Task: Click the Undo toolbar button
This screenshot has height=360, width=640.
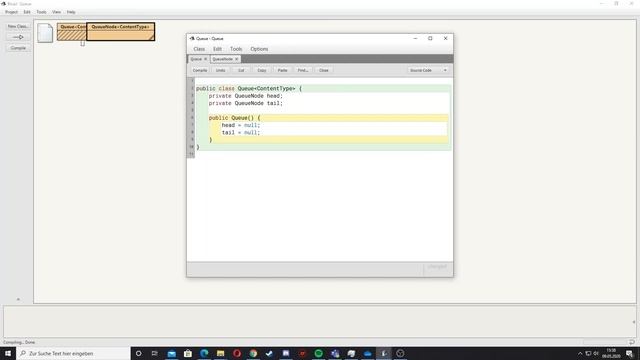Action: pos(220,70)
